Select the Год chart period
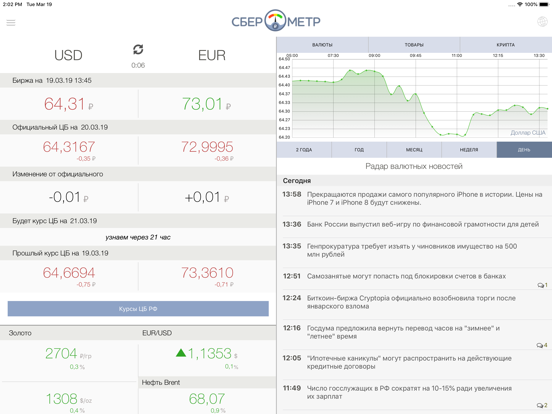552x414 pixels. [359, 150]
